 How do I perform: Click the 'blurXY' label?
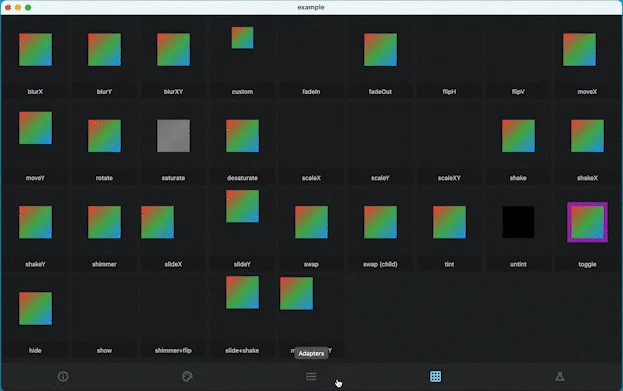(x=173, y=92)
